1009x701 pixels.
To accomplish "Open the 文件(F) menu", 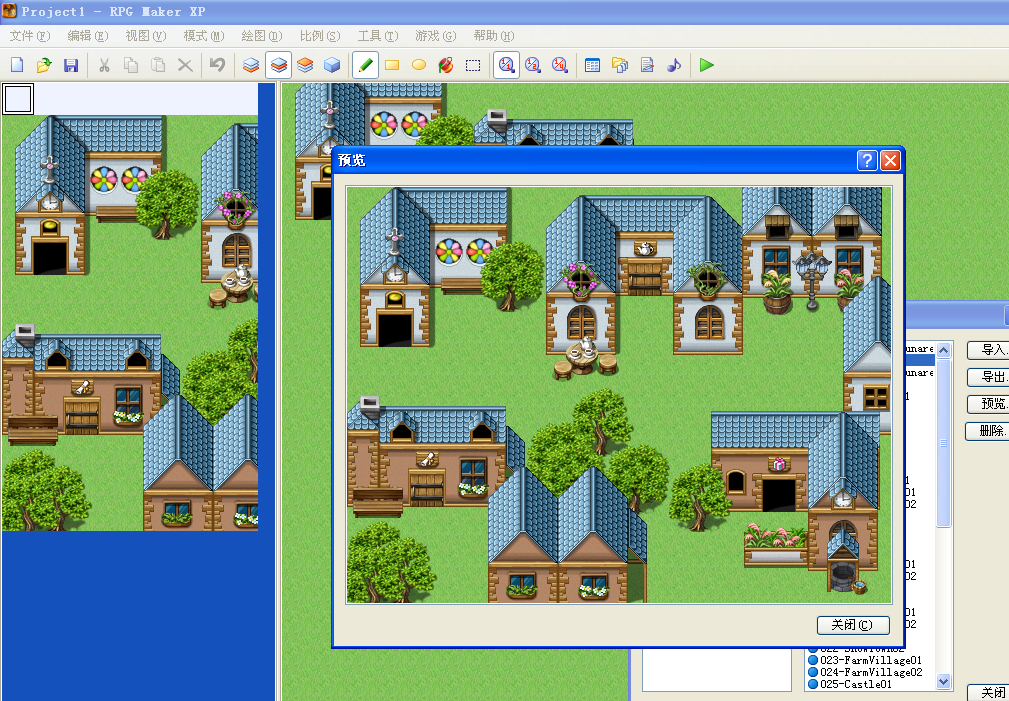I will [30, 36].
